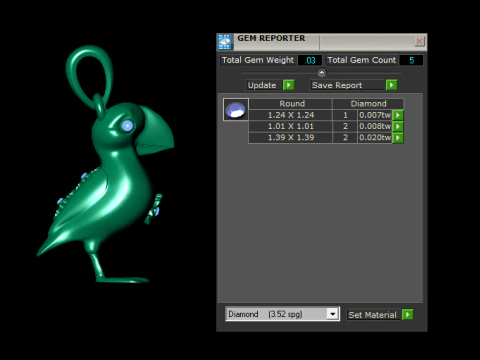Click the Total Gem Weight label
This screenshot has height=360, width=480.
tap(258, 60)
